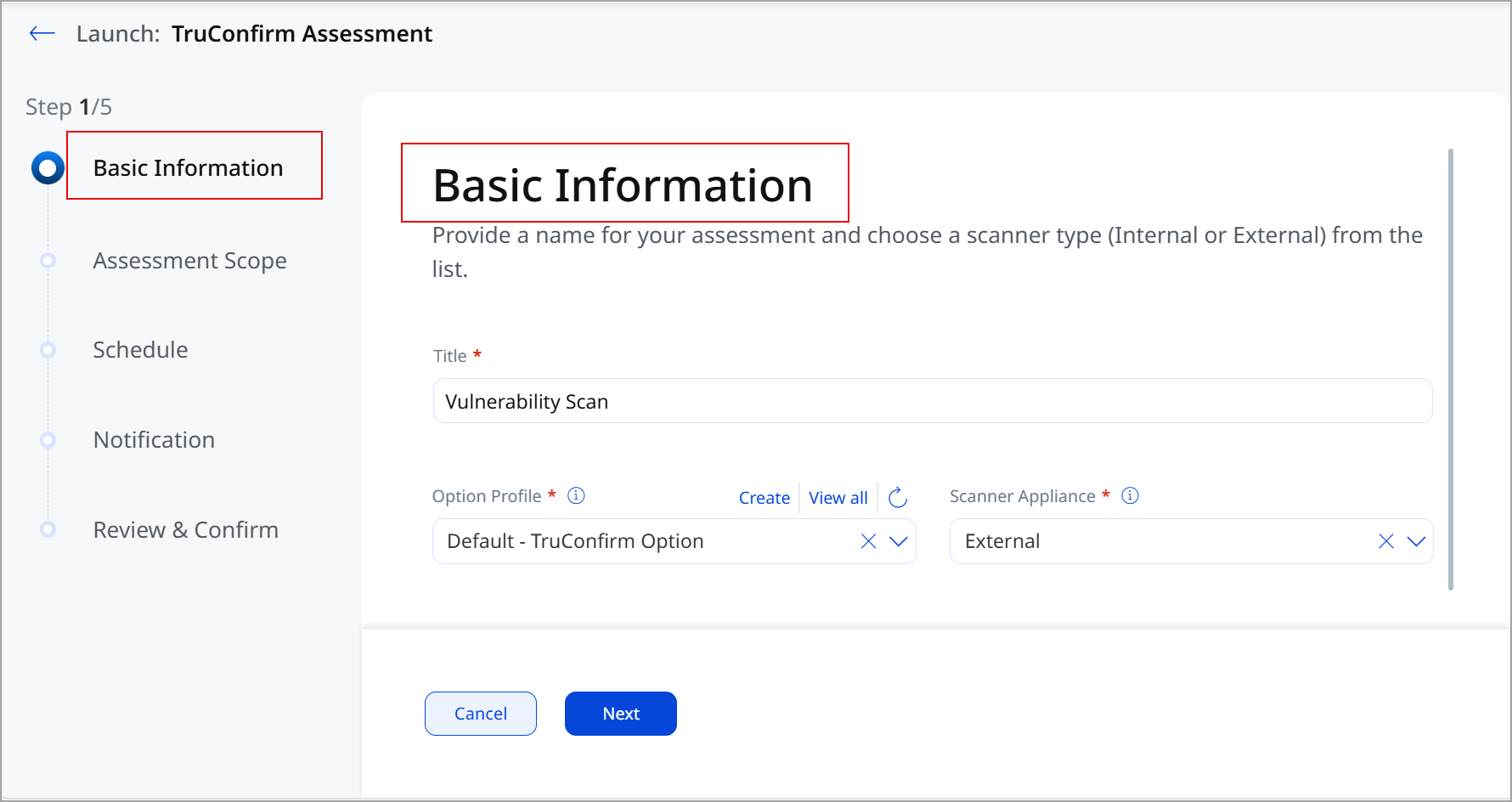1512x802 pixels.
Task: Click the Title field label
Action: point(450,356)
